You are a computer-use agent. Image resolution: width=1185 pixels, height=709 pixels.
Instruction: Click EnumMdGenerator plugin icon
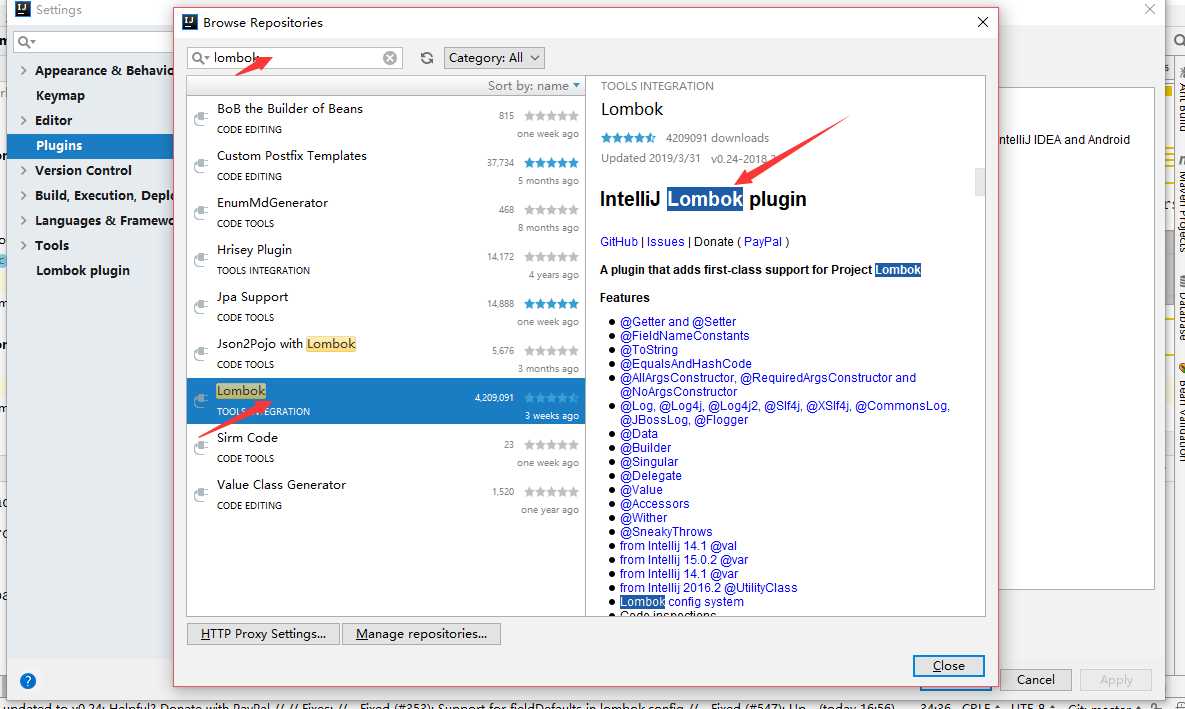[201, 212]
